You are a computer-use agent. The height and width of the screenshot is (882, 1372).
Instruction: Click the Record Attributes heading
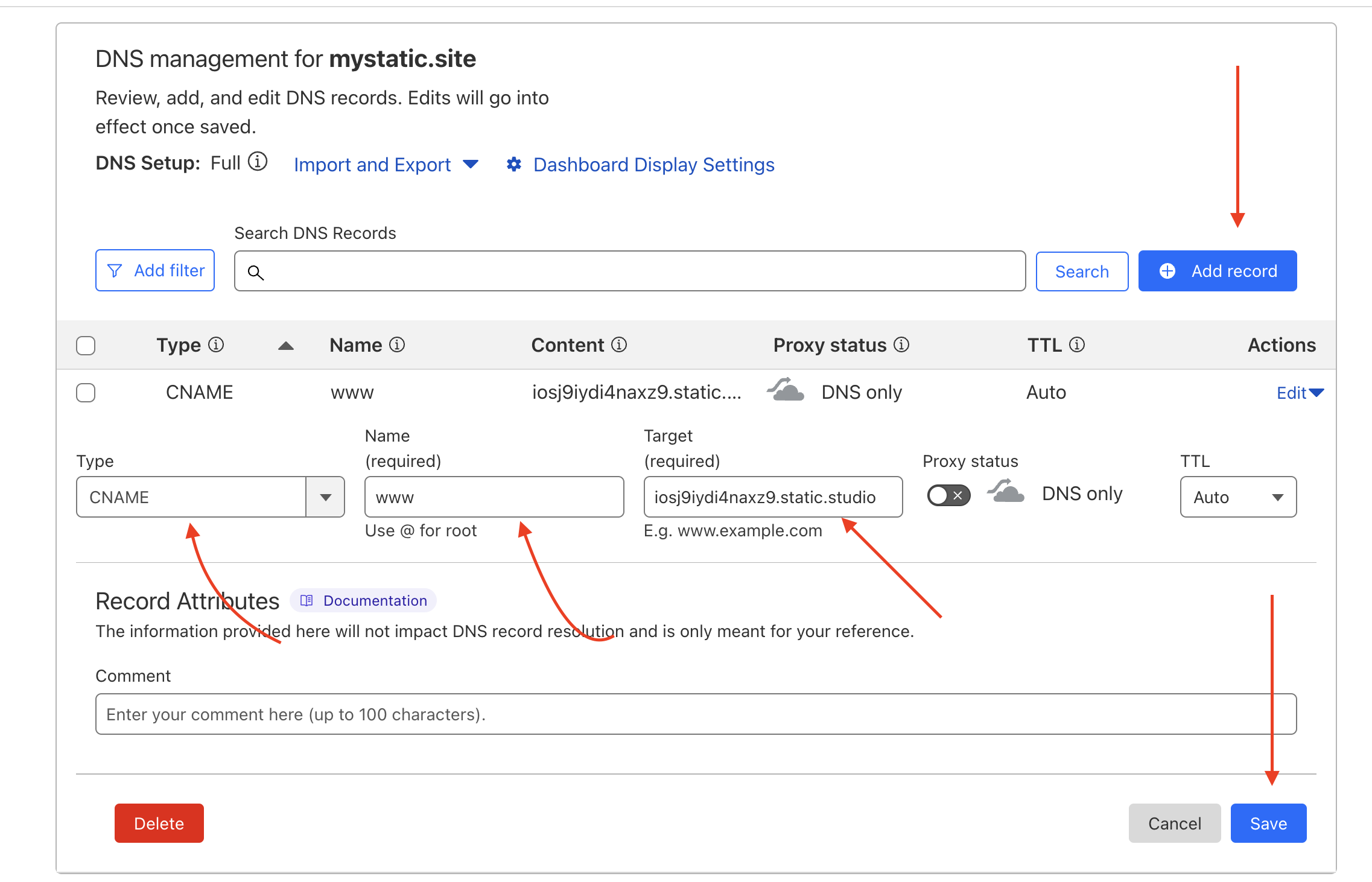click(187, 601)
